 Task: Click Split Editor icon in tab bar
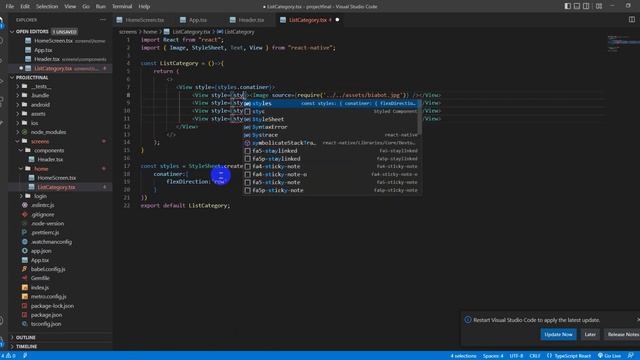(632, 20)
